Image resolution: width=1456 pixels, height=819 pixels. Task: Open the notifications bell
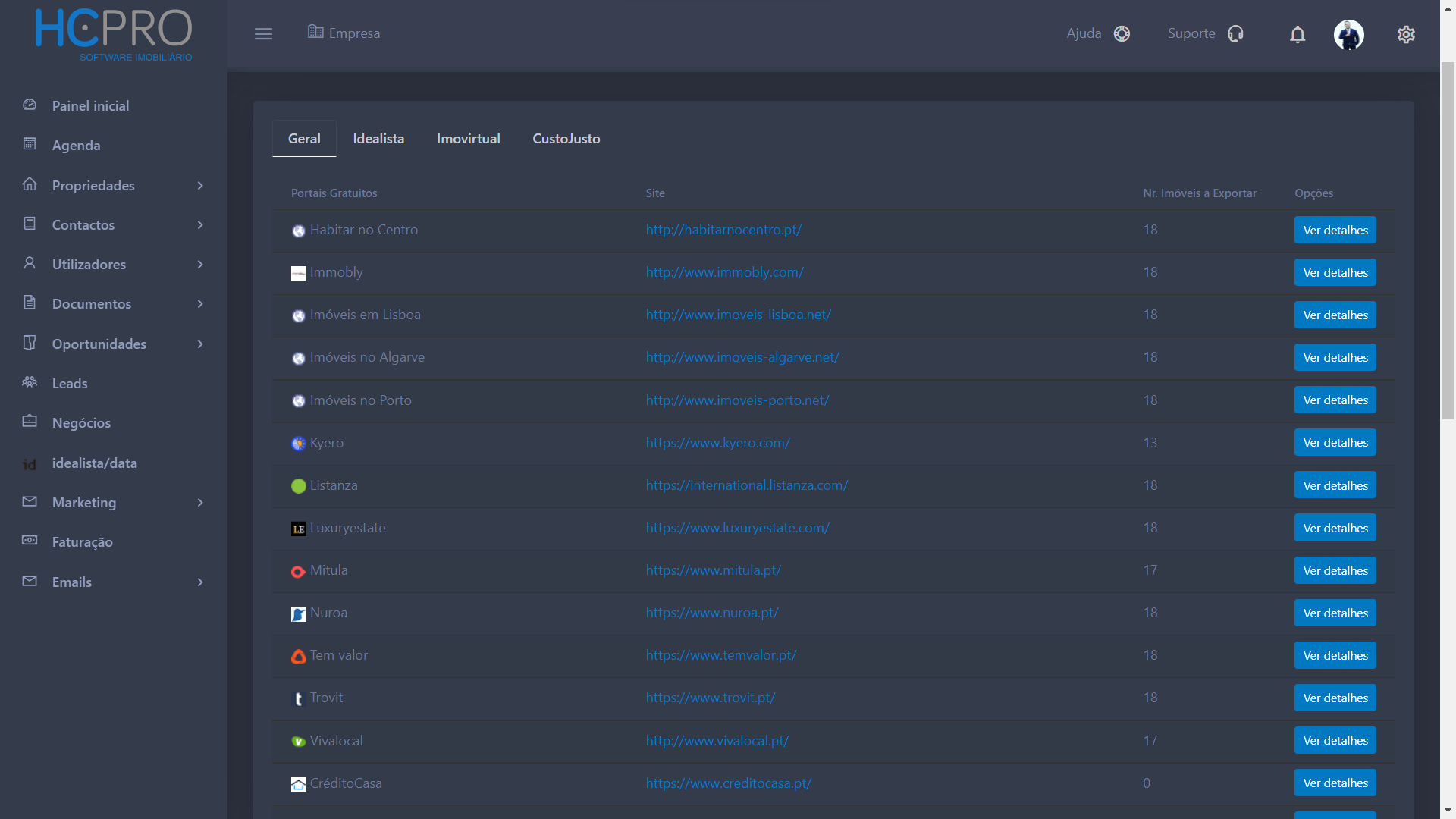click(x=1298, y=34)
